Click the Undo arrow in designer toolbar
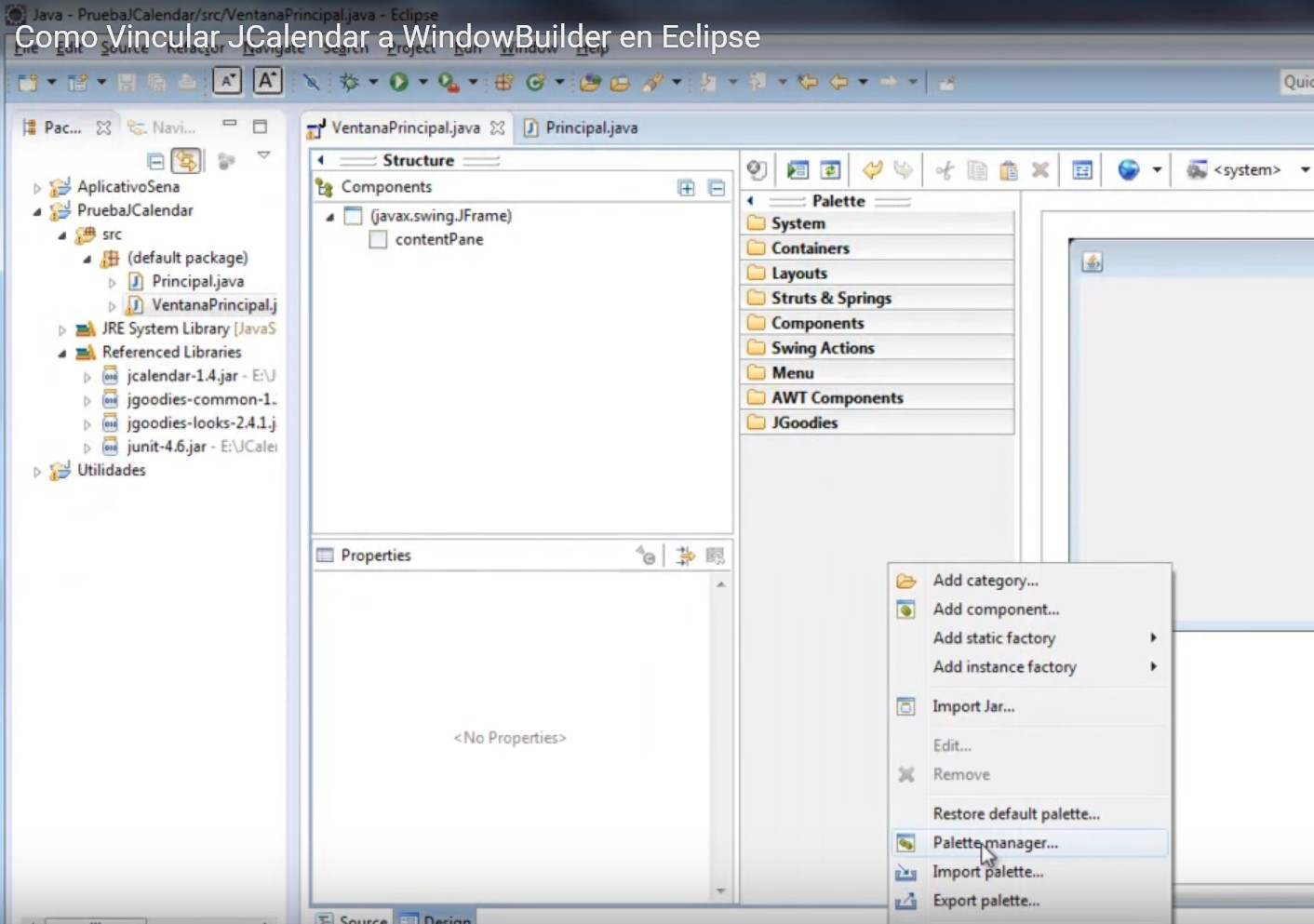 [x=872, y=169]
